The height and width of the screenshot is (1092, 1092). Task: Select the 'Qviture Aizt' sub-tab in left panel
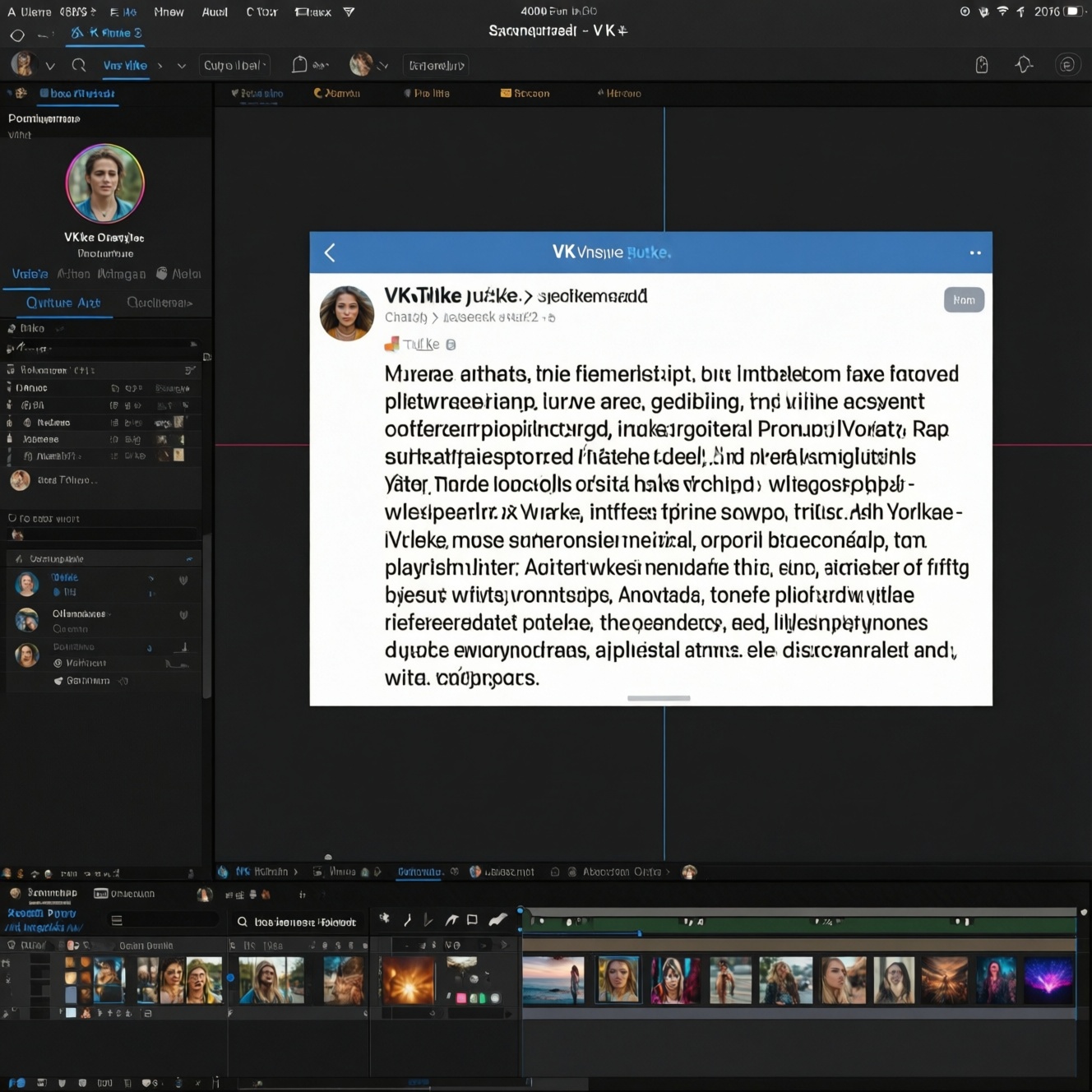pyautogui.click(x=63, y=303)
